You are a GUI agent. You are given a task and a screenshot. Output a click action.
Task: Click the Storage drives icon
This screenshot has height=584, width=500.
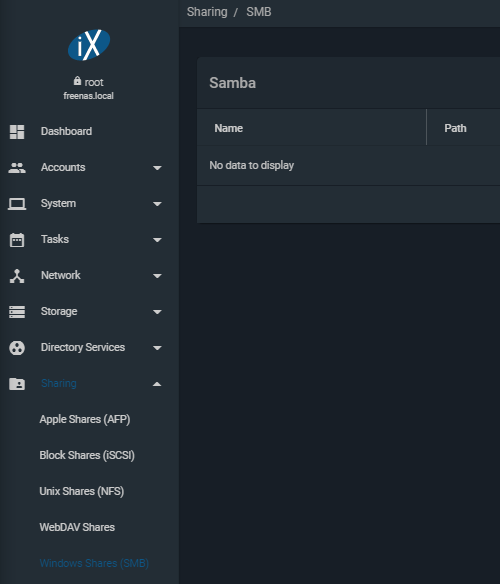[17, 312]
